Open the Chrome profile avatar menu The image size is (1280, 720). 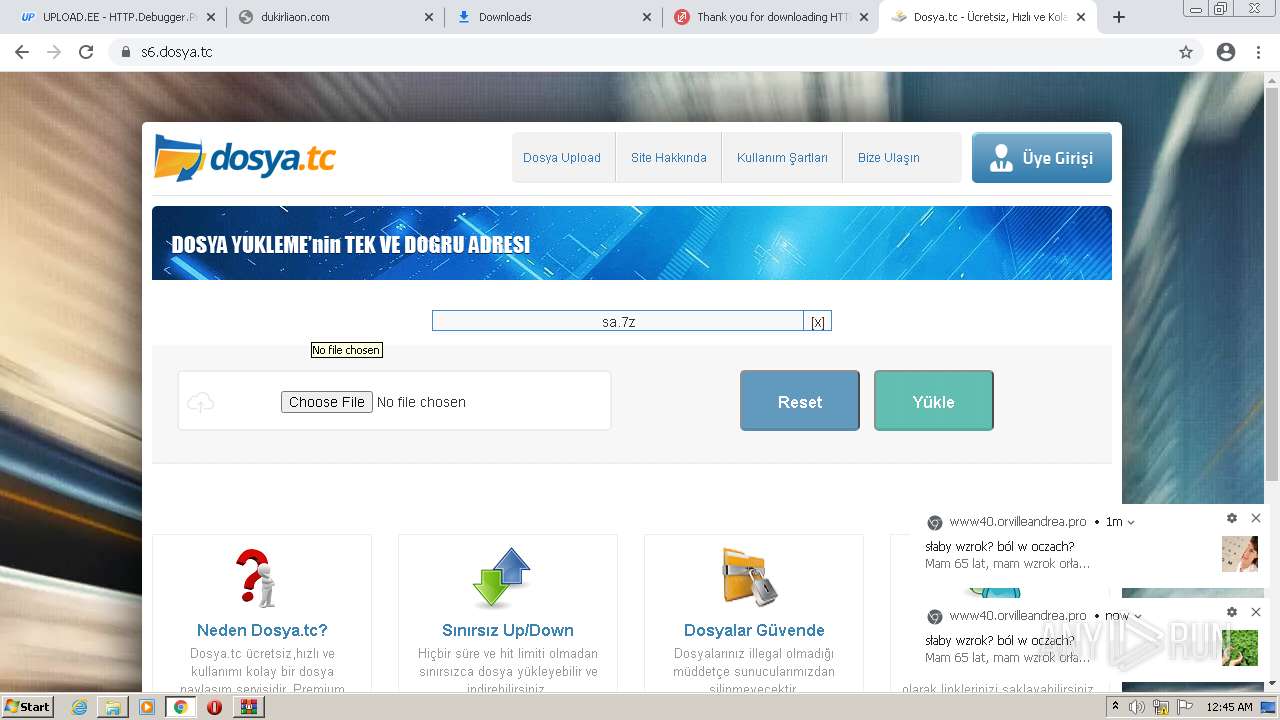(x=1226, y=52)
